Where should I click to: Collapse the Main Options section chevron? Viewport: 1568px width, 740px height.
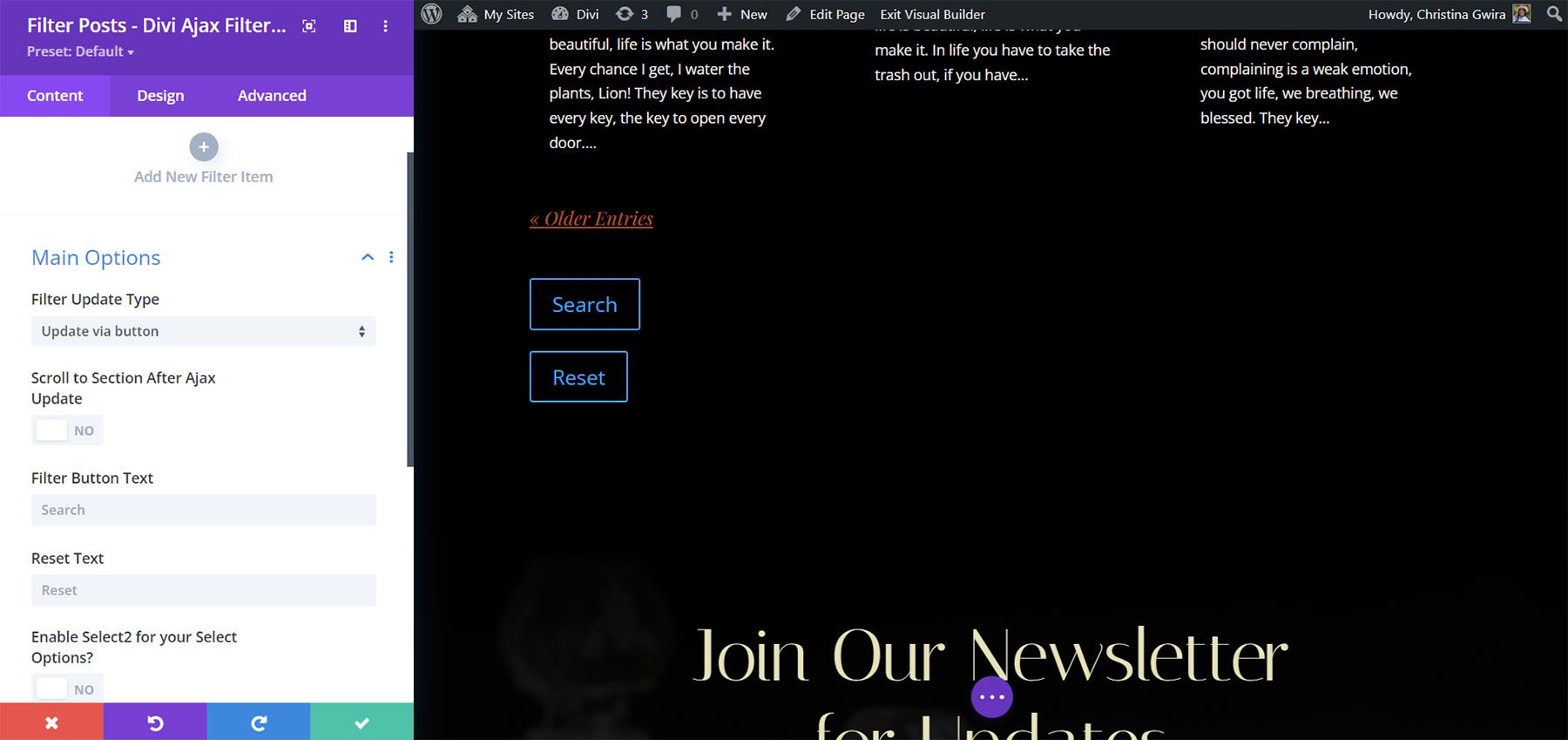(368, 257)
